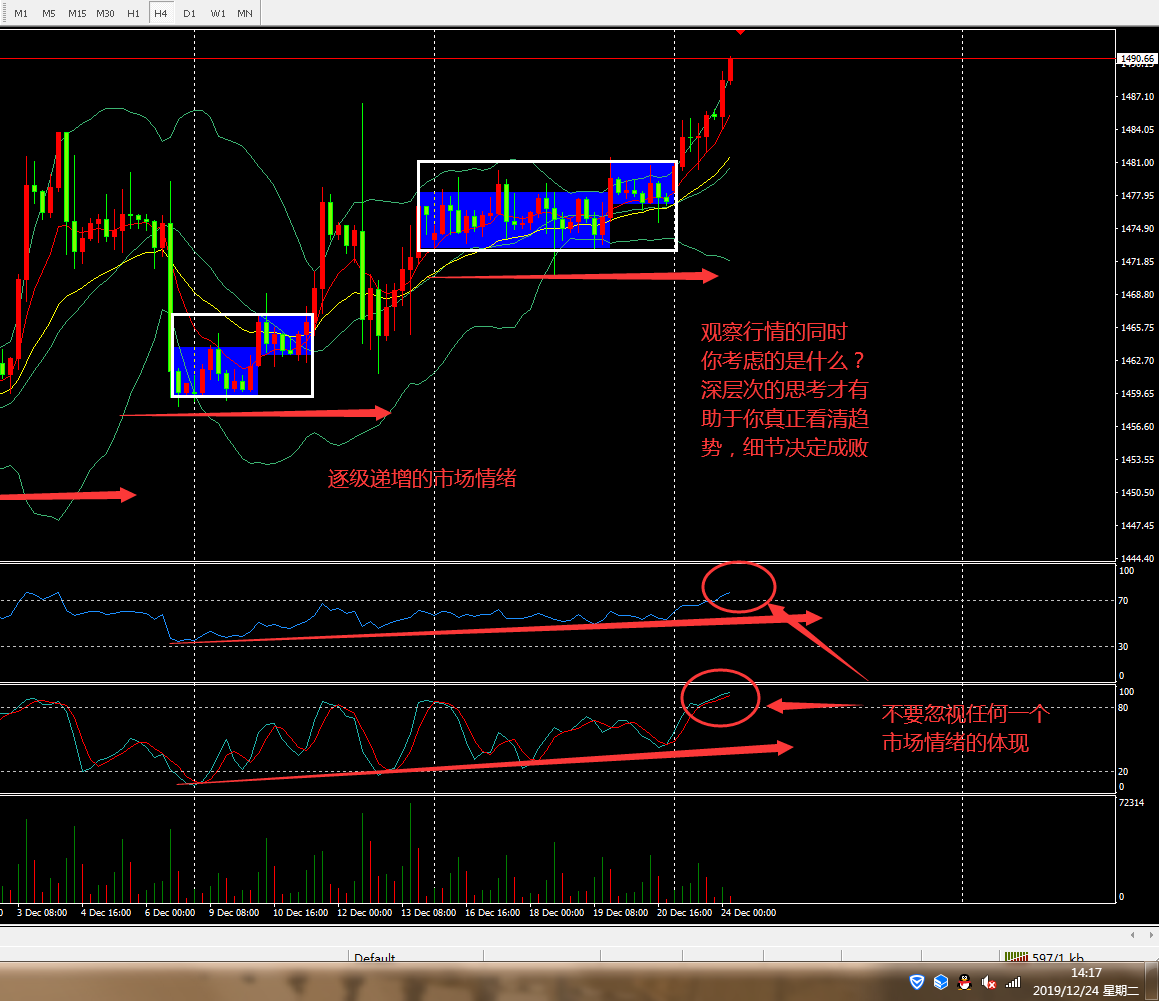Switch chart to M1 timeframe
This screenshot has width=1159, height=1001.
tap(21, 13)
